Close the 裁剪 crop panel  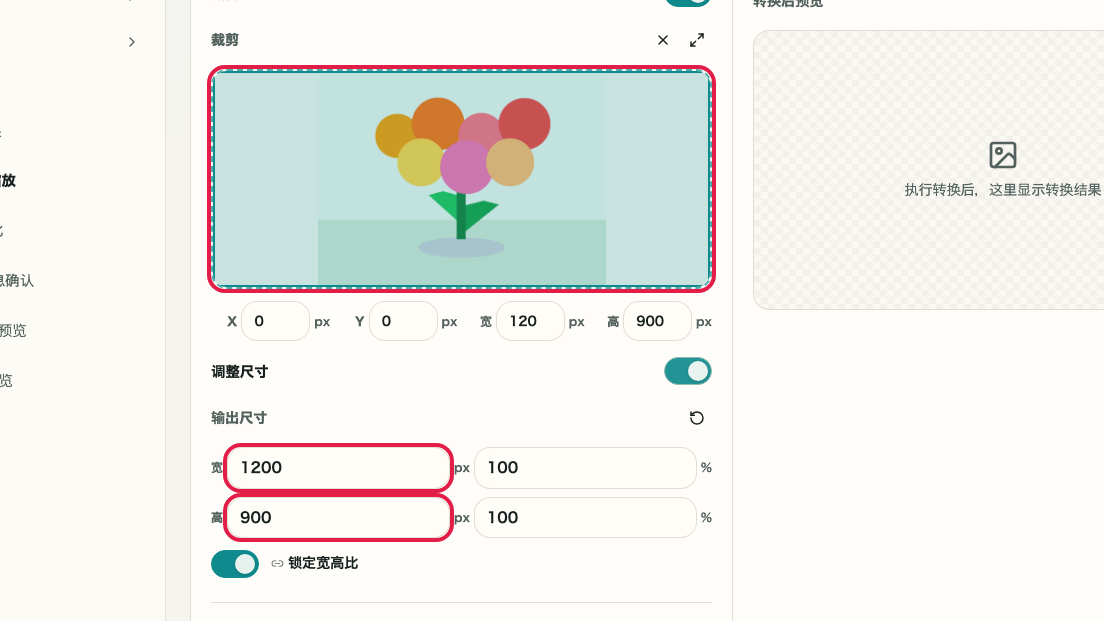click(663, 40)
